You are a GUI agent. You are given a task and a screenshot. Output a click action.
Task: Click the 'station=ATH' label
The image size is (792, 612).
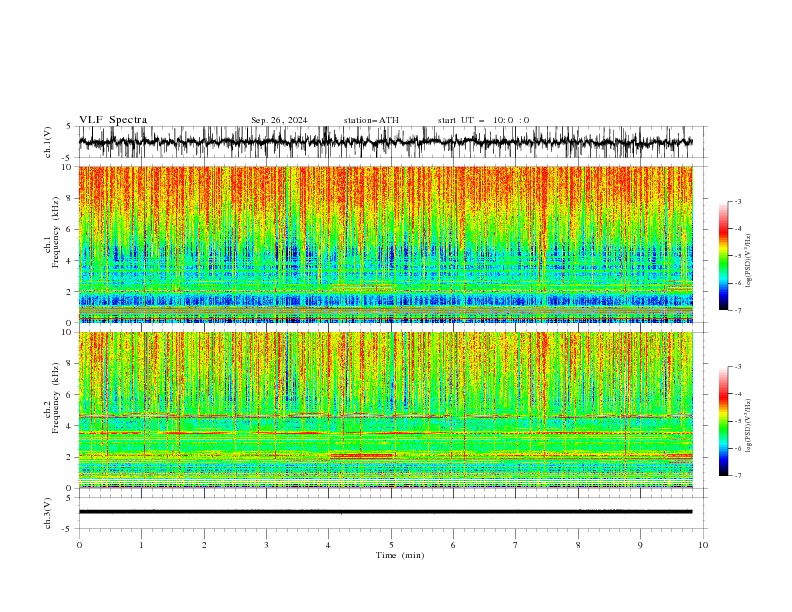click(x=371, y=120)
